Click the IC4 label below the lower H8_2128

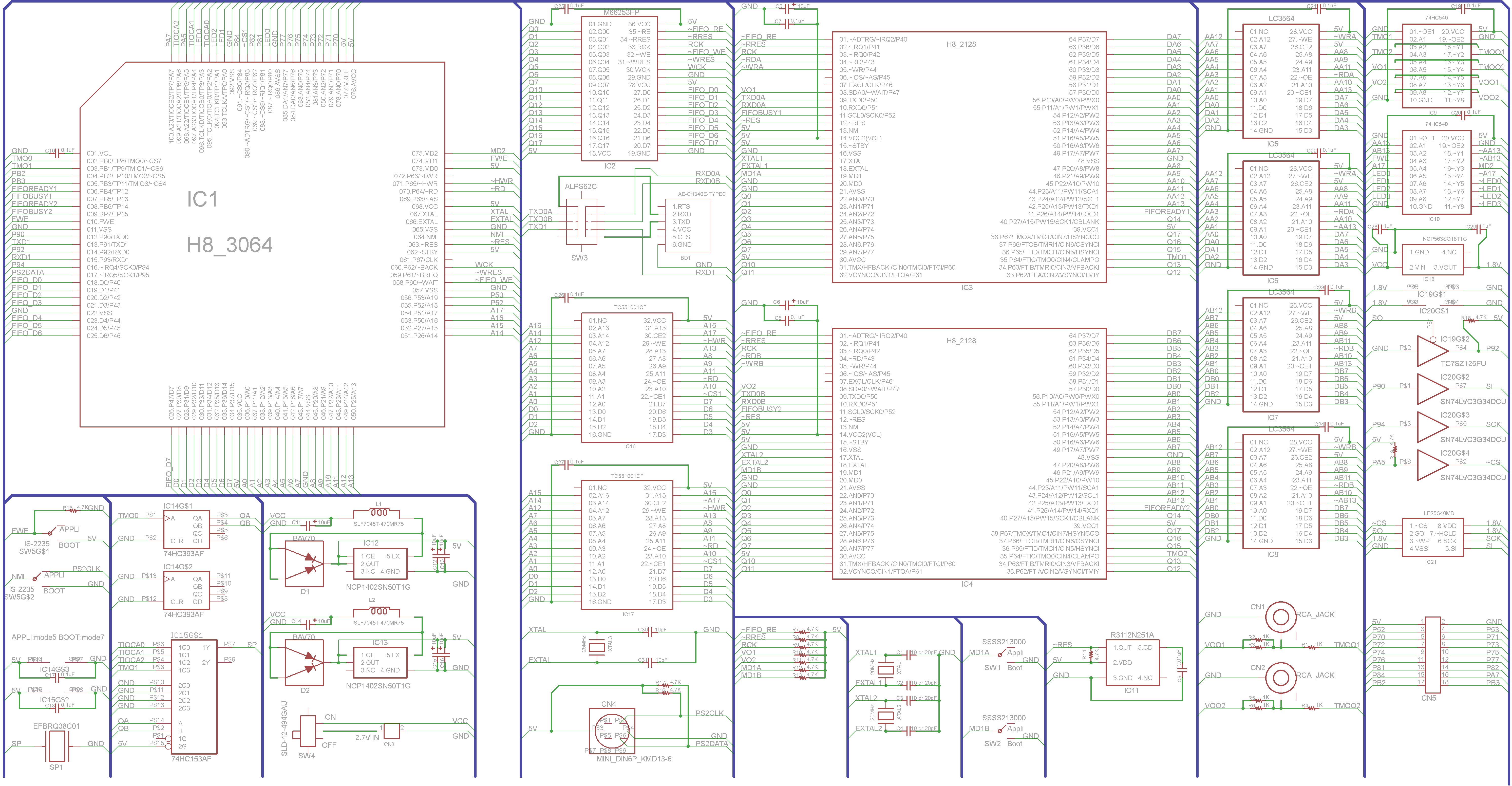pos(967,584)
